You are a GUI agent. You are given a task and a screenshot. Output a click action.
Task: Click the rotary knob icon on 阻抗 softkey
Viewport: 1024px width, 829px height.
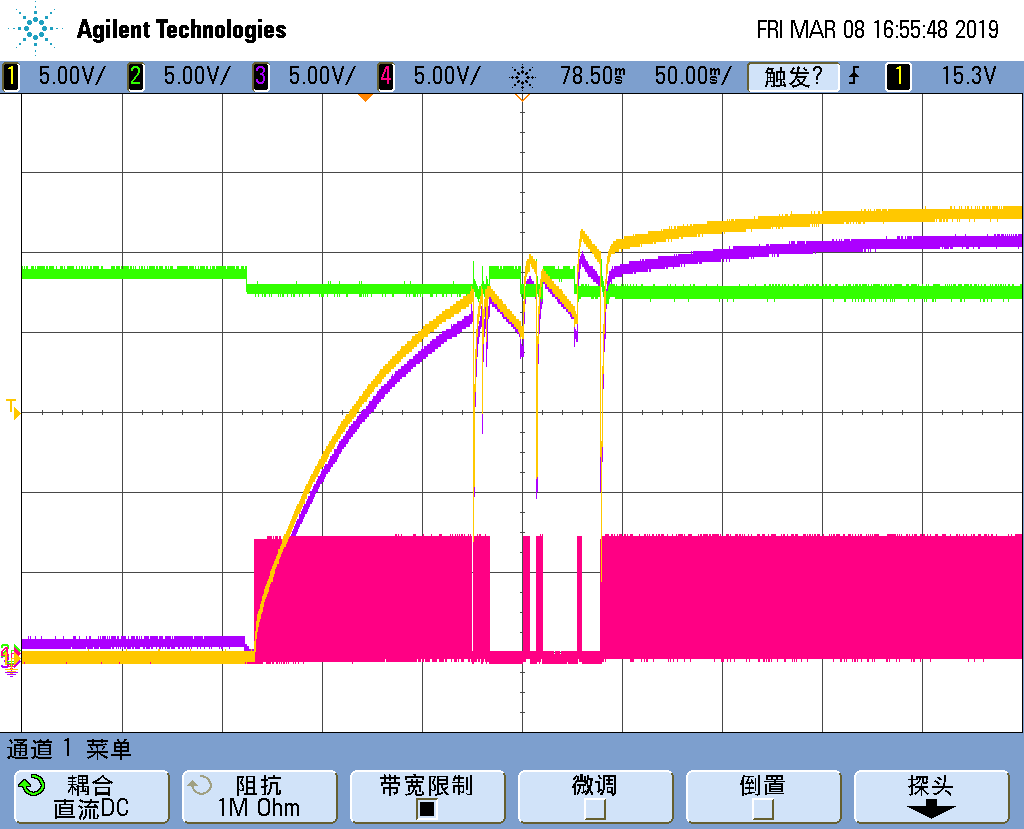click(x=200, y=785)
